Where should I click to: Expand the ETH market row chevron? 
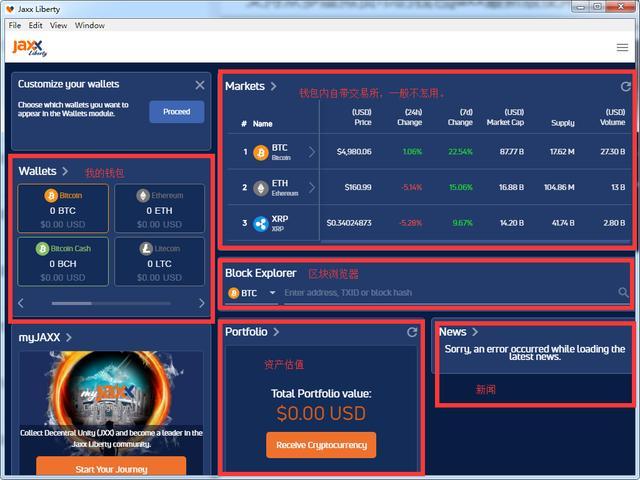[x=311, y=187]
